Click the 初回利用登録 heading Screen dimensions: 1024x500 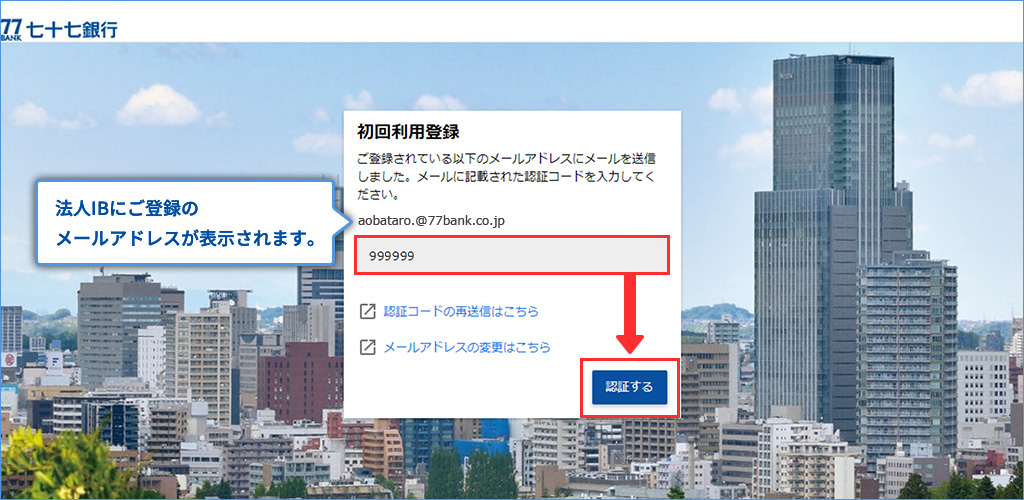(x=408, y=132)
